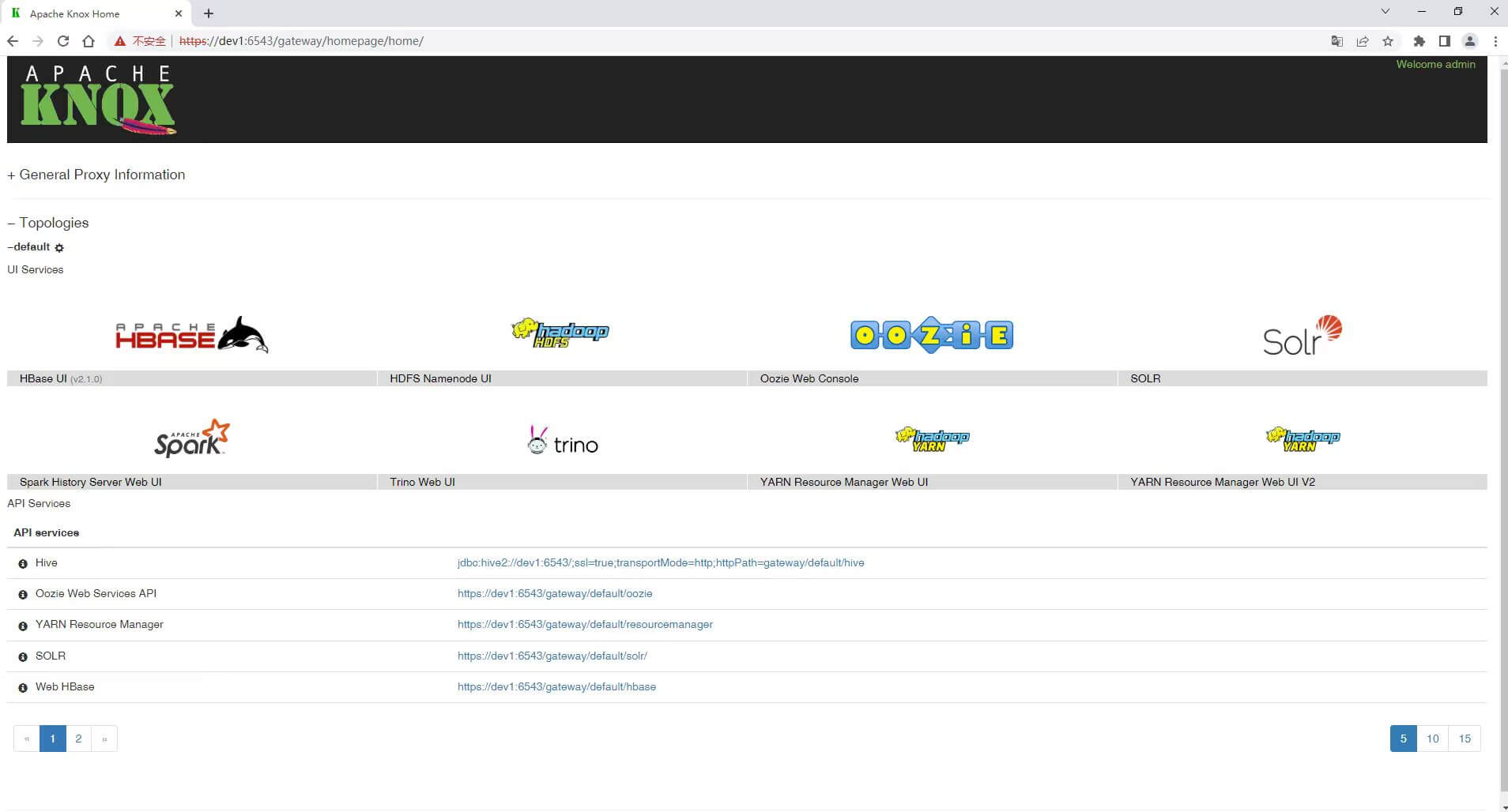Open HDFS Namenode UI link

pyautogui.click(x=440, y=378)
